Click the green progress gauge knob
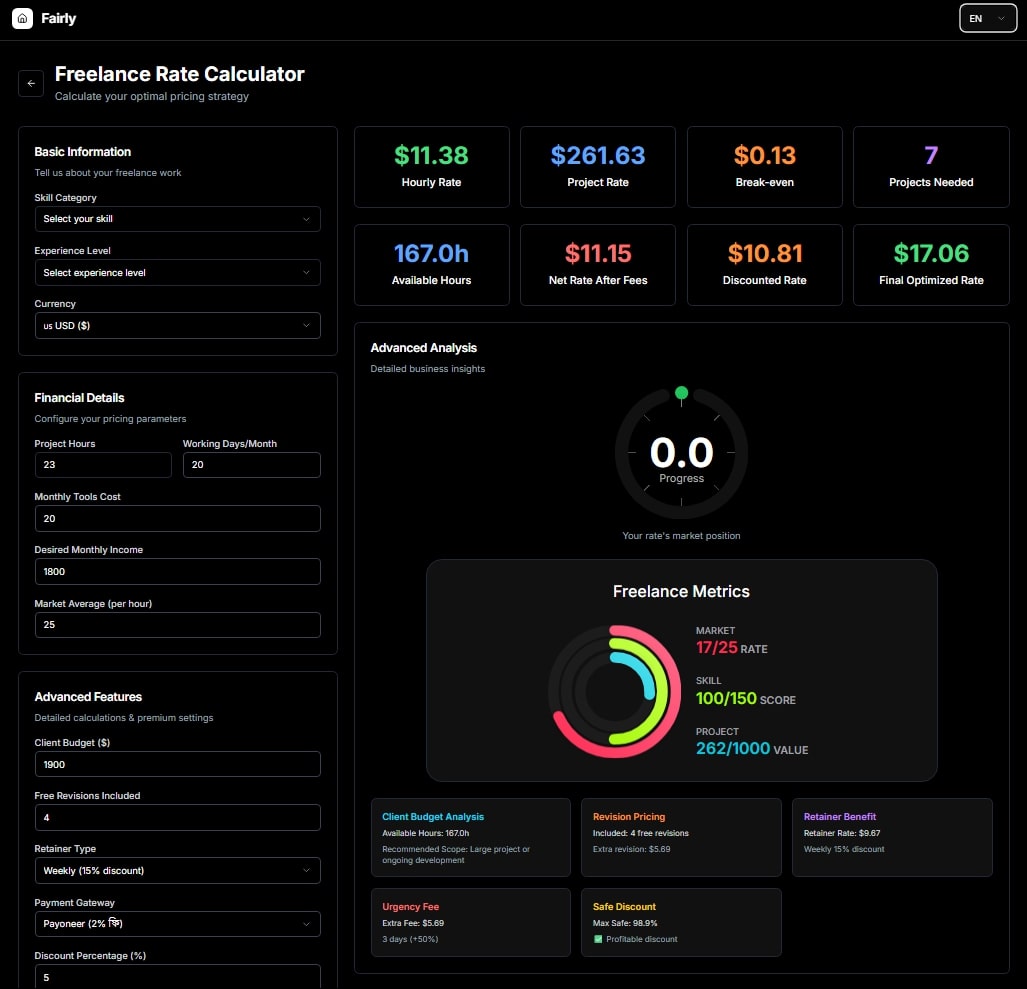This screenshot has height=989, width=1027. point(681,393)
